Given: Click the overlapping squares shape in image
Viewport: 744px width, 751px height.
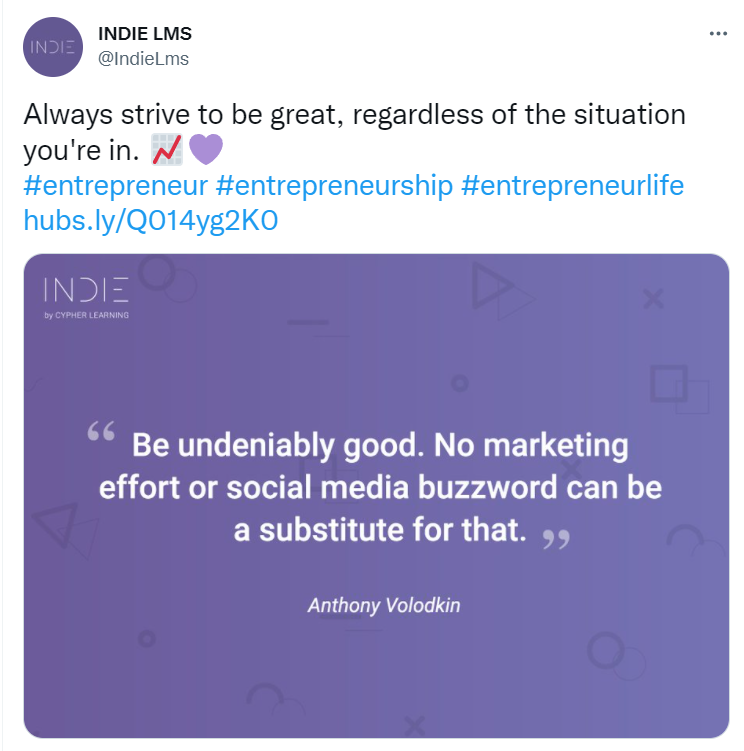Looking at the screenshot, I should point(679,389).
